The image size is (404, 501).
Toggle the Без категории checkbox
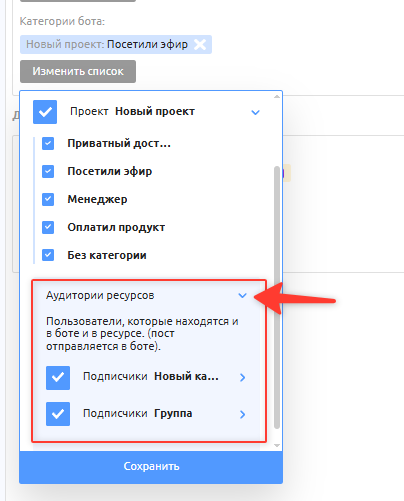pyautogui.click(x=48, y=255)
